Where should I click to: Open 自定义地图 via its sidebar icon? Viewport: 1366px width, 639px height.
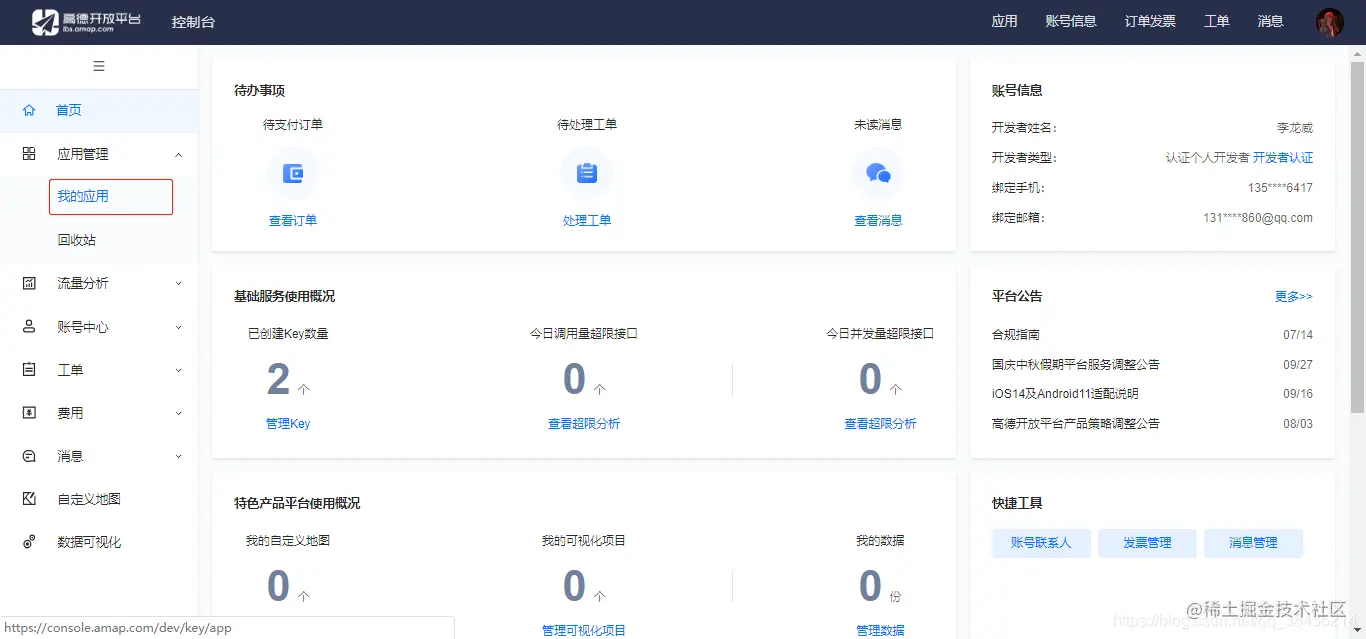(x=27, y=498)
